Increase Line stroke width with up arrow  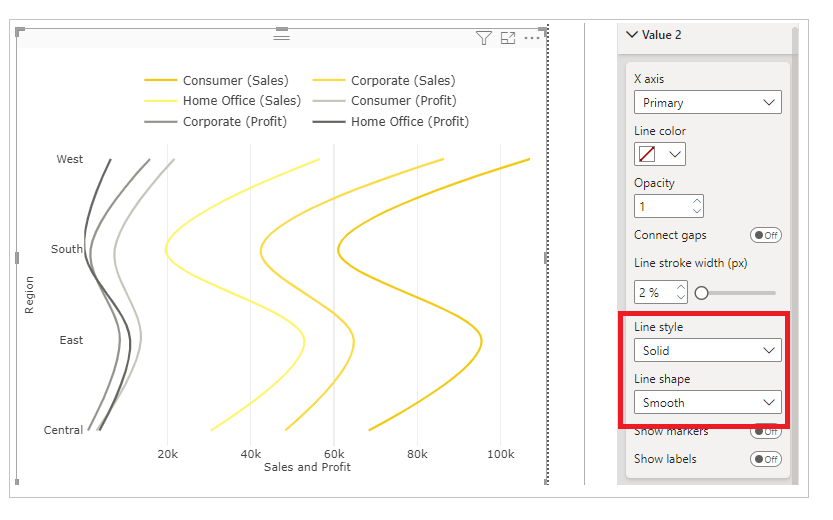coord(681,287)
